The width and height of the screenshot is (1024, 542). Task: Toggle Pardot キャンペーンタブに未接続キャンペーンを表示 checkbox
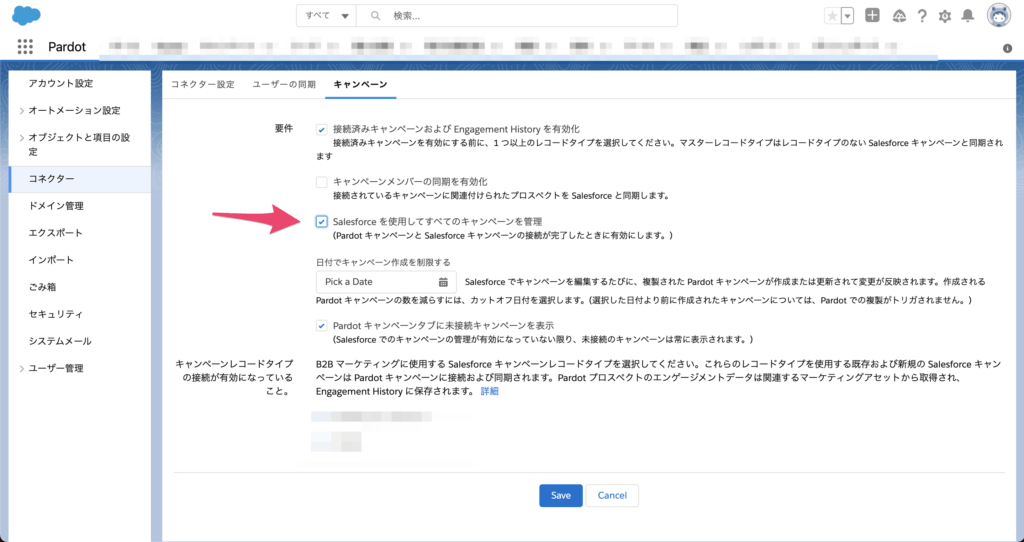point(321,325)
